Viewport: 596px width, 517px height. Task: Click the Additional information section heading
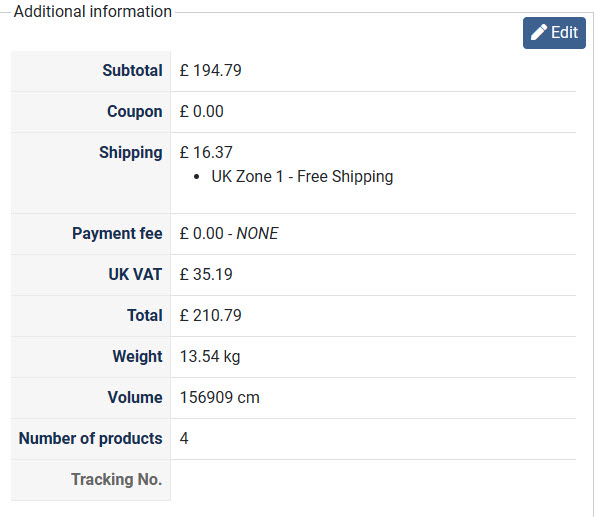click(x=93, y=11)
